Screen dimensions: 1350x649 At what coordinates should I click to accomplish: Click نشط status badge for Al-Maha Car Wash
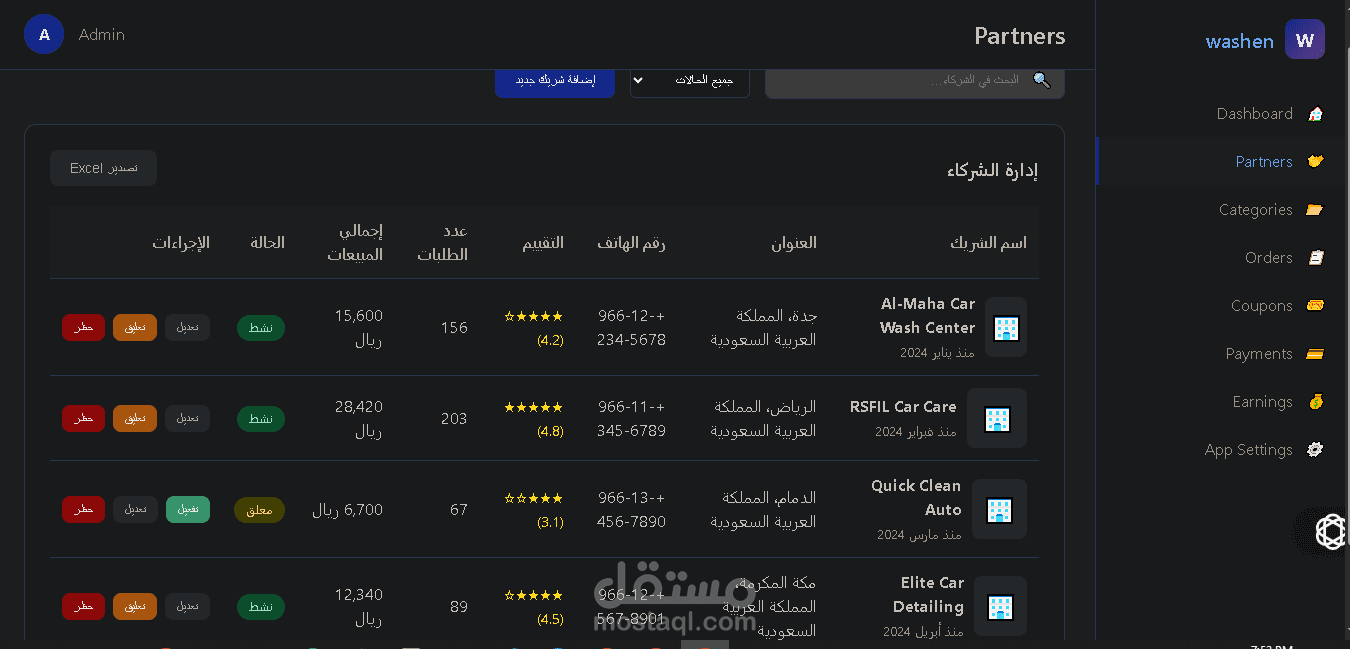coord(261,328)
